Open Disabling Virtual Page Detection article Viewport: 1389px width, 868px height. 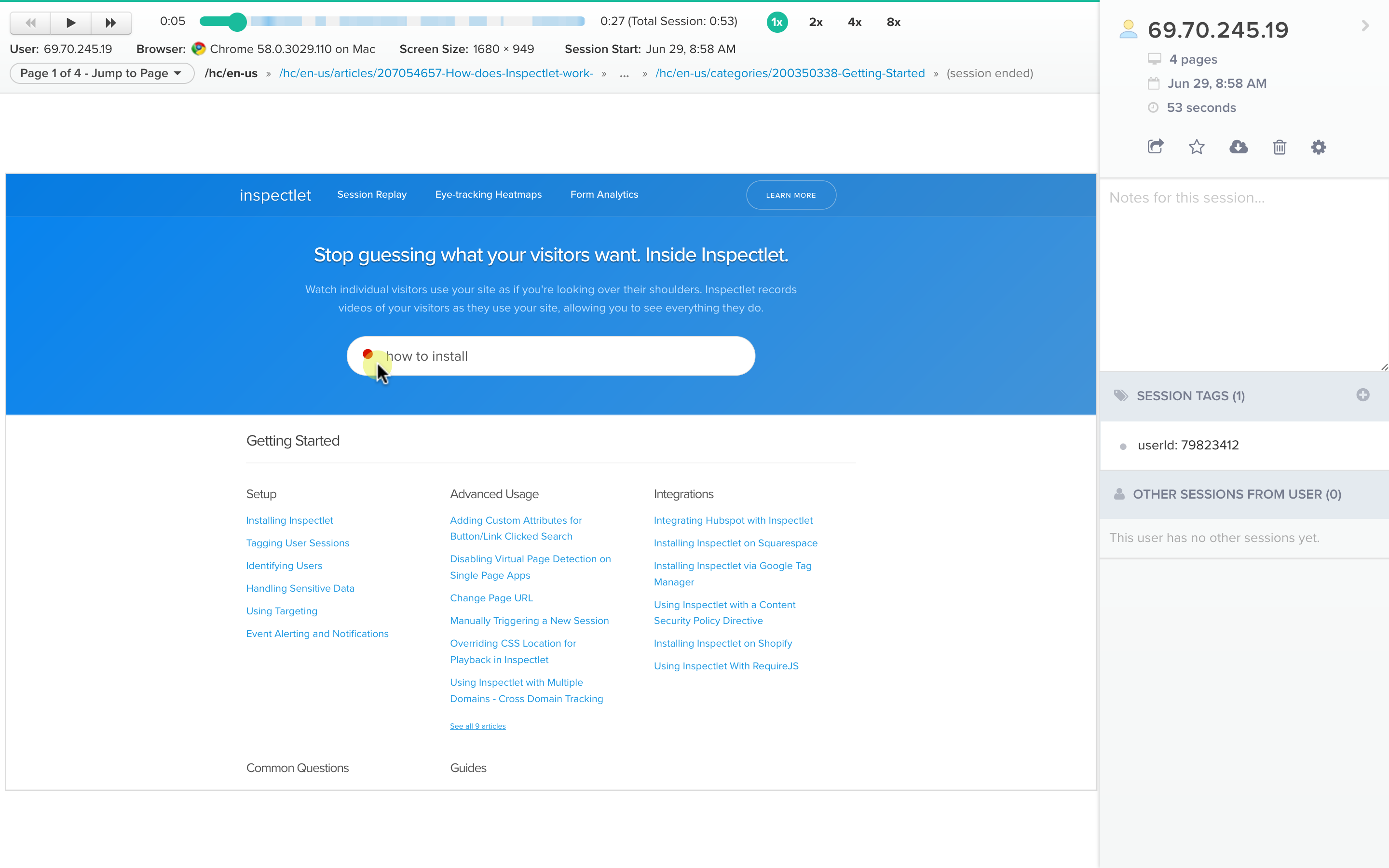(x=530, y=567)
